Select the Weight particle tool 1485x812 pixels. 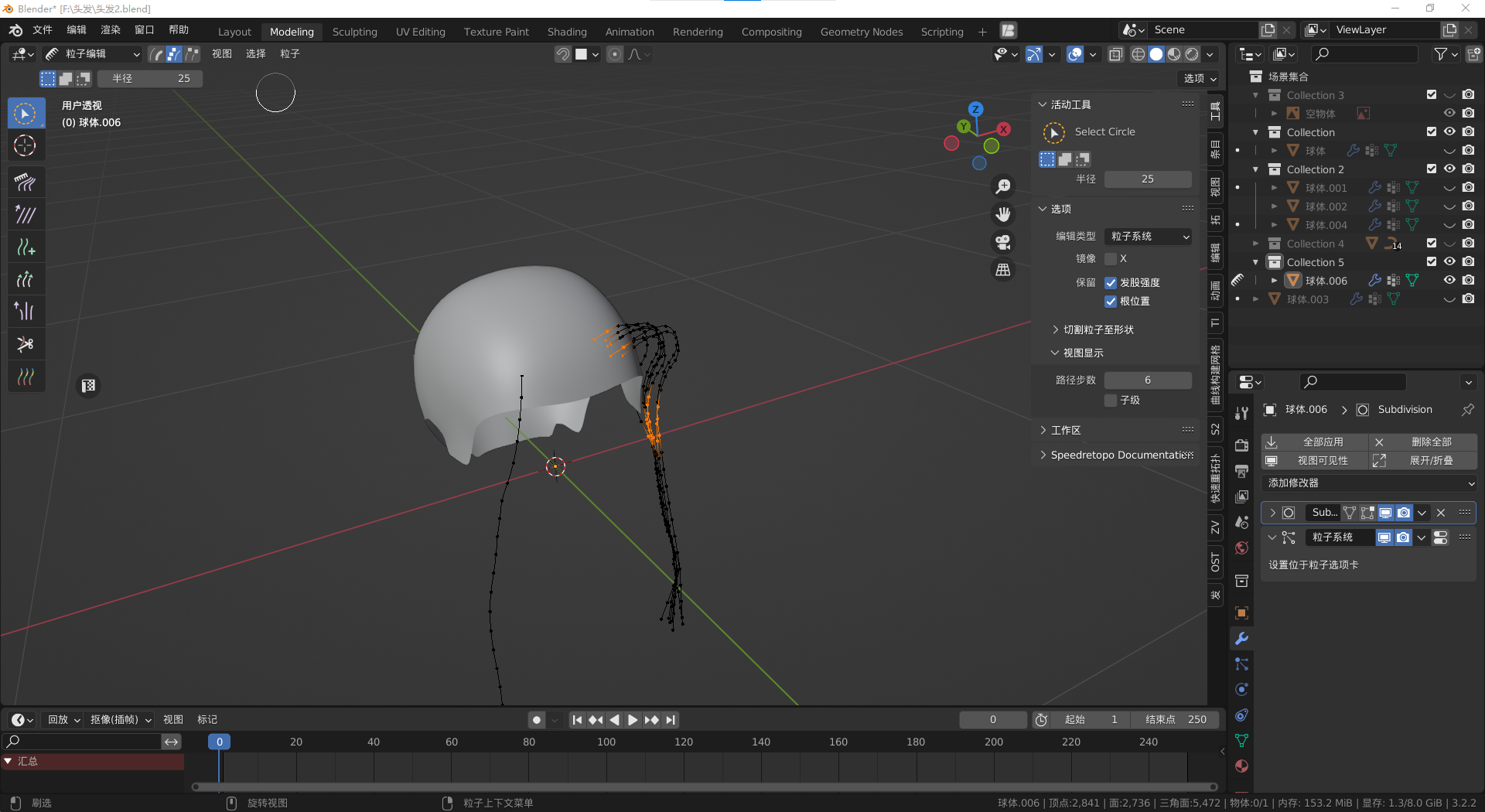(26, 377)
